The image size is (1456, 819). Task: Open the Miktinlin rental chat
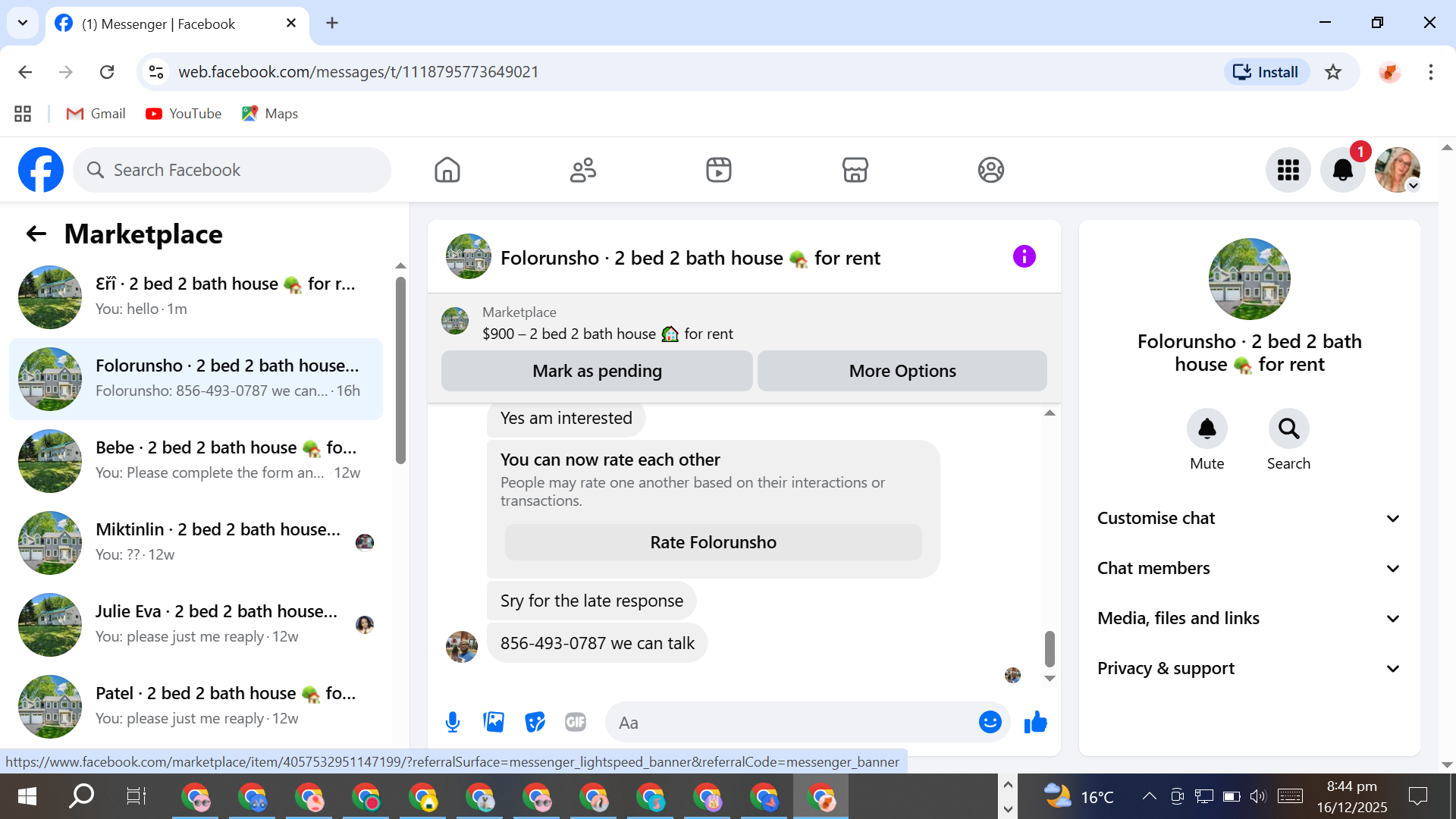point(196,543)
